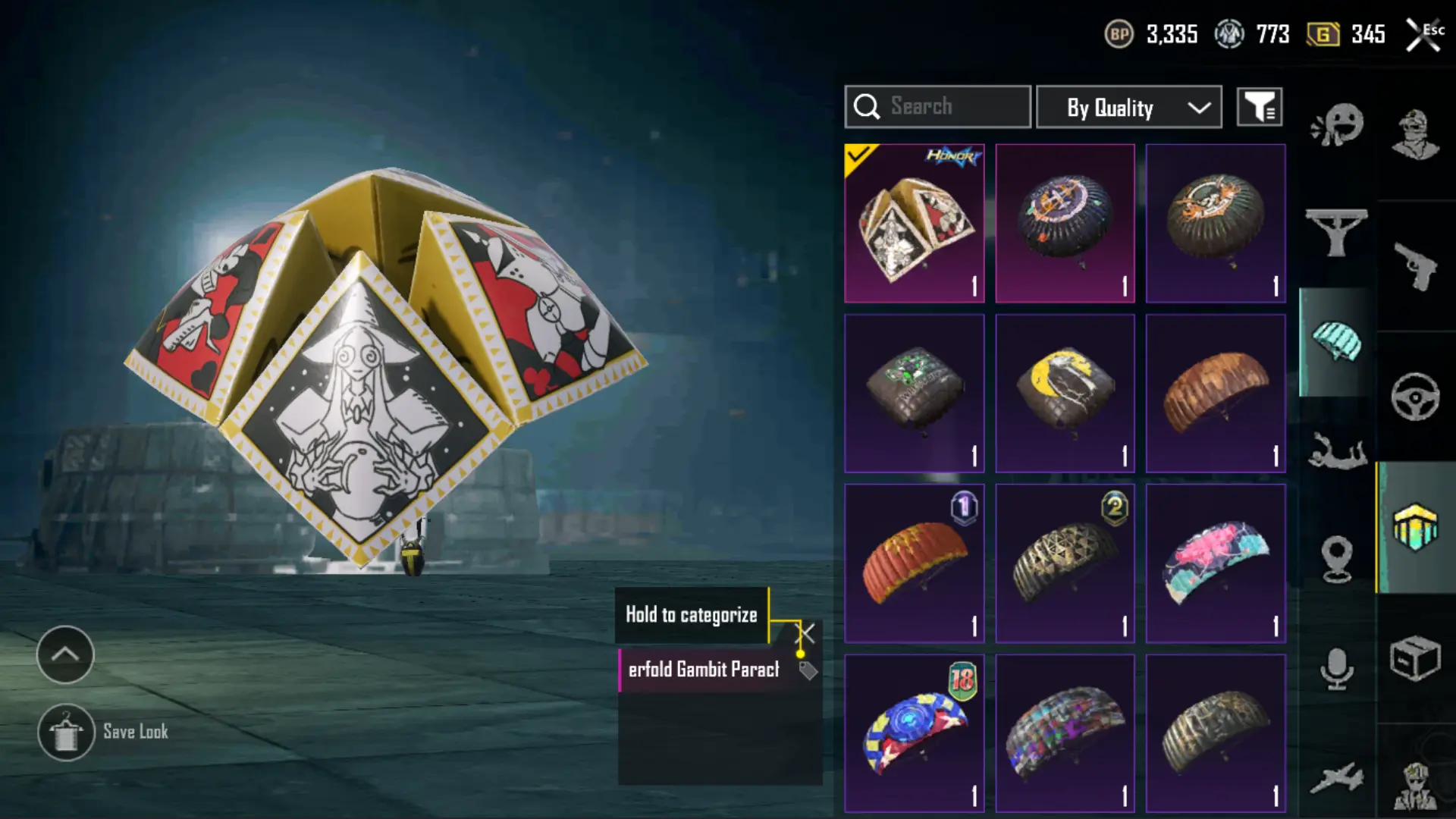1456x819 pixels.
Task: Open the vehicle steering wheel category
Action: pyautogui.click(x=1415, y=397)
